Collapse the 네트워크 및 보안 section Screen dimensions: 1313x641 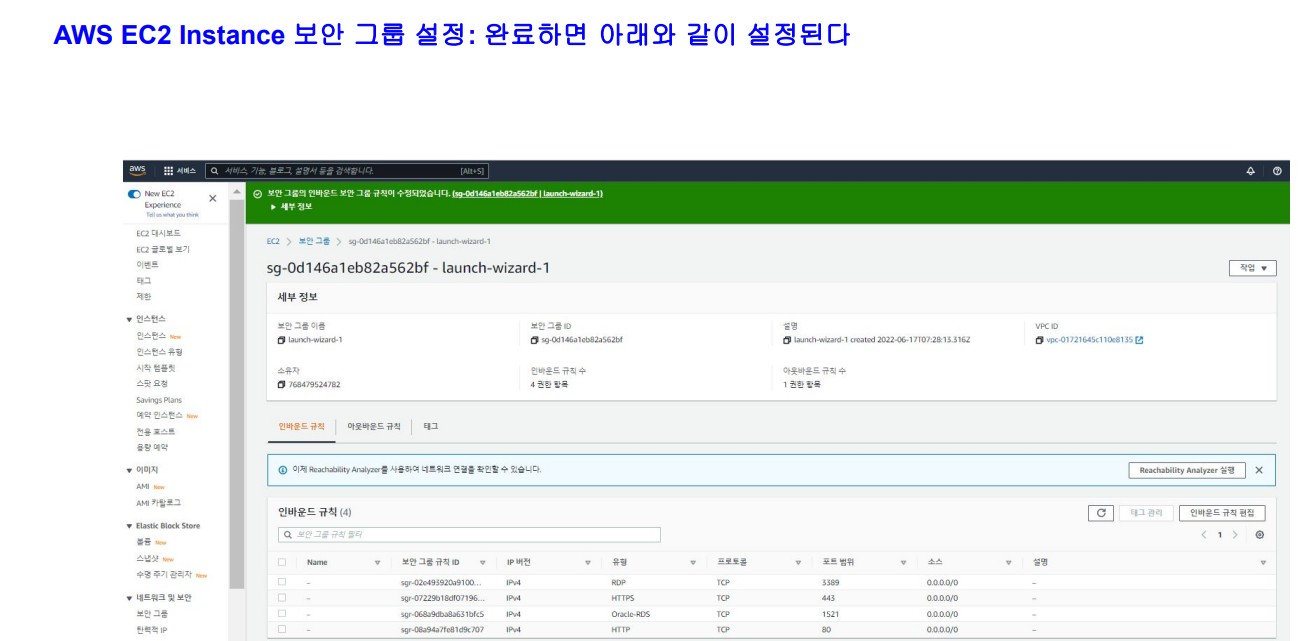tap(129, 598)
